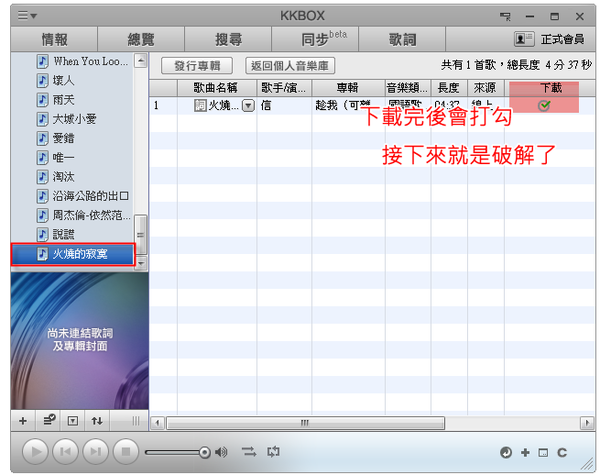Open the playlist options dropdown box icon
This screenshot has width=600, height=475.
click(73, 421)
